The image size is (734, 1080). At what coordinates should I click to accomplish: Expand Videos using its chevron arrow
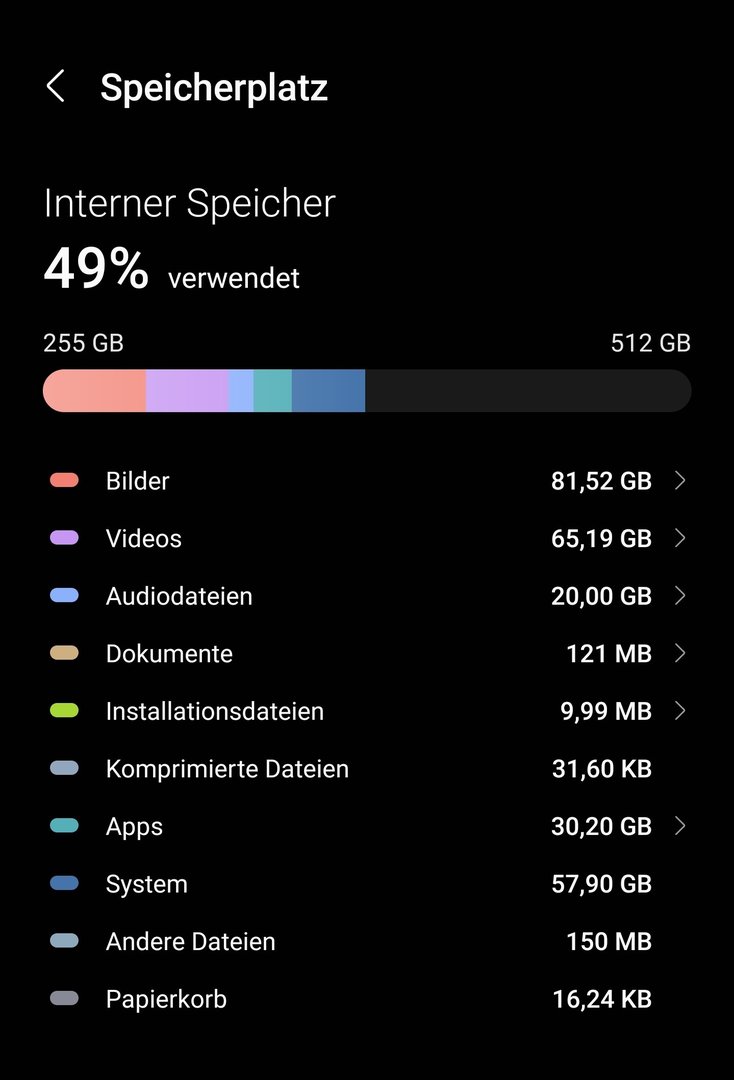(680, 538)
